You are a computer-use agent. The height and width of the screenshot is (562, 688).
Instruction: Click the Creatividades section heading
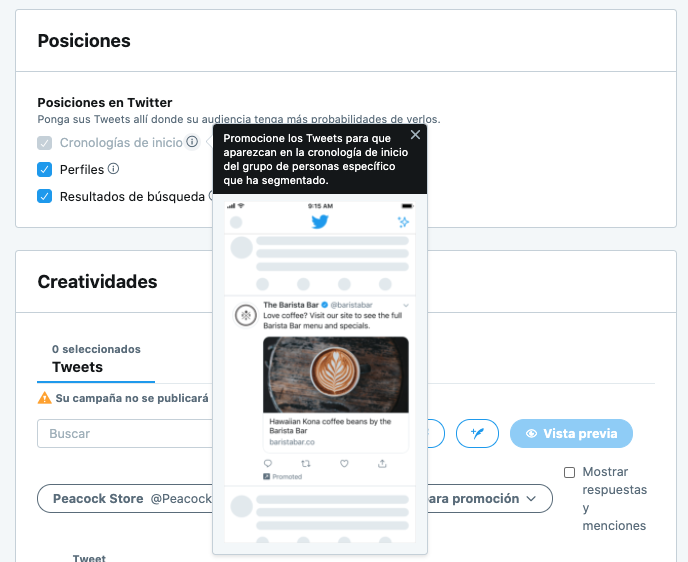tap(97, 281)
